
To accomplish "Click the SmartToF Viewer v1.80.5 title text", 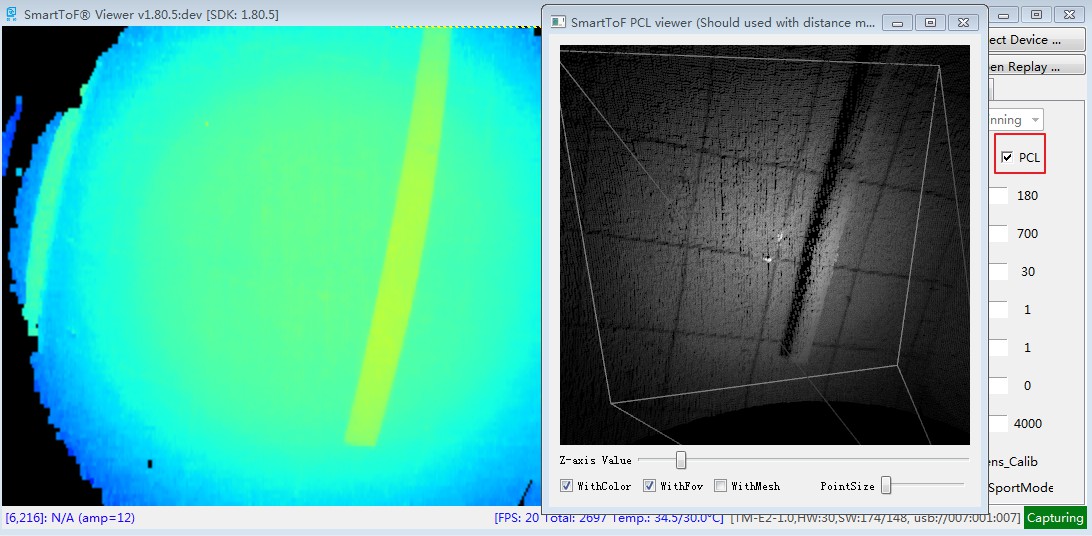I will [151, 14].
